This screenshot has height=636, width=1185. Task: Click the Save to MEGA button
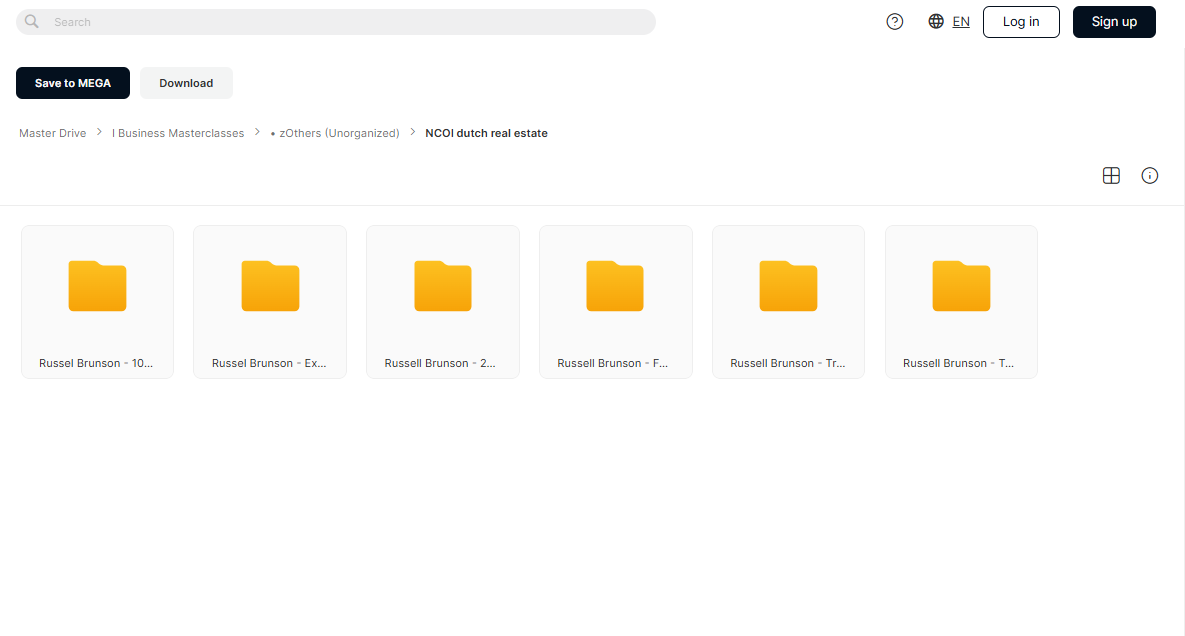coord(73,83)
